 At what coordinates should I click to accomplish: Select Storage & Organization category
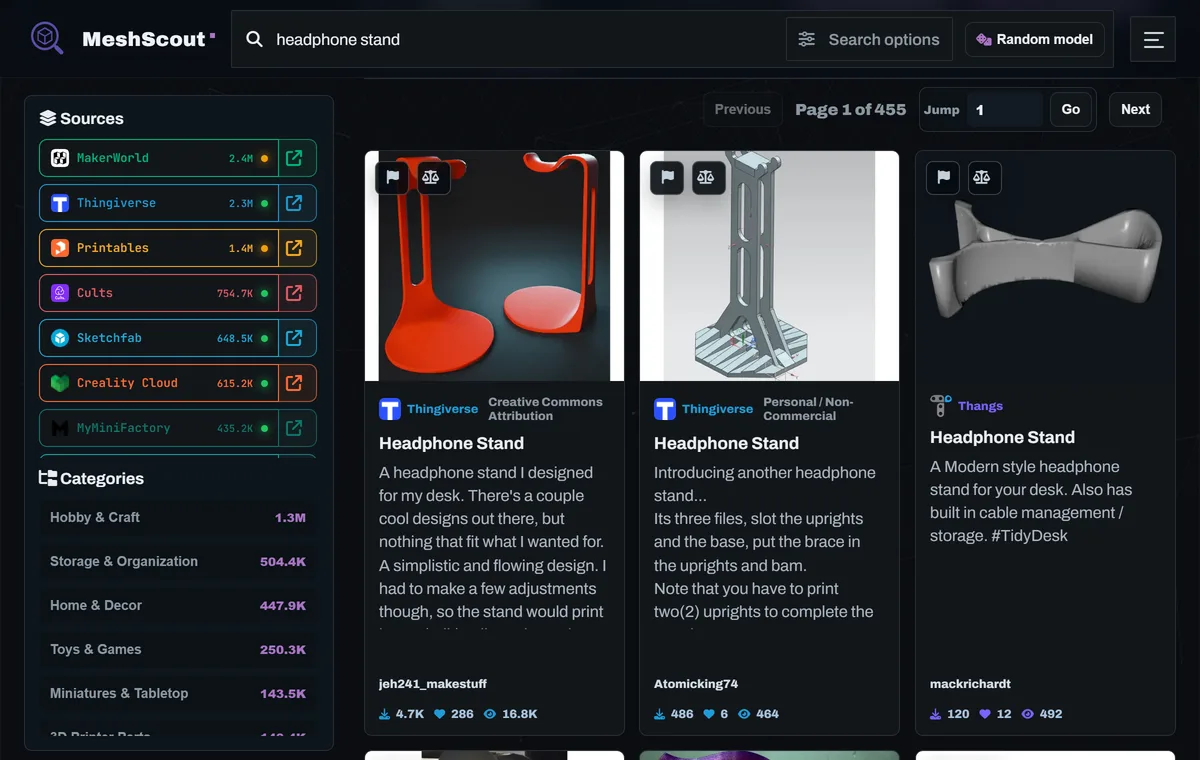pos(178,562)
